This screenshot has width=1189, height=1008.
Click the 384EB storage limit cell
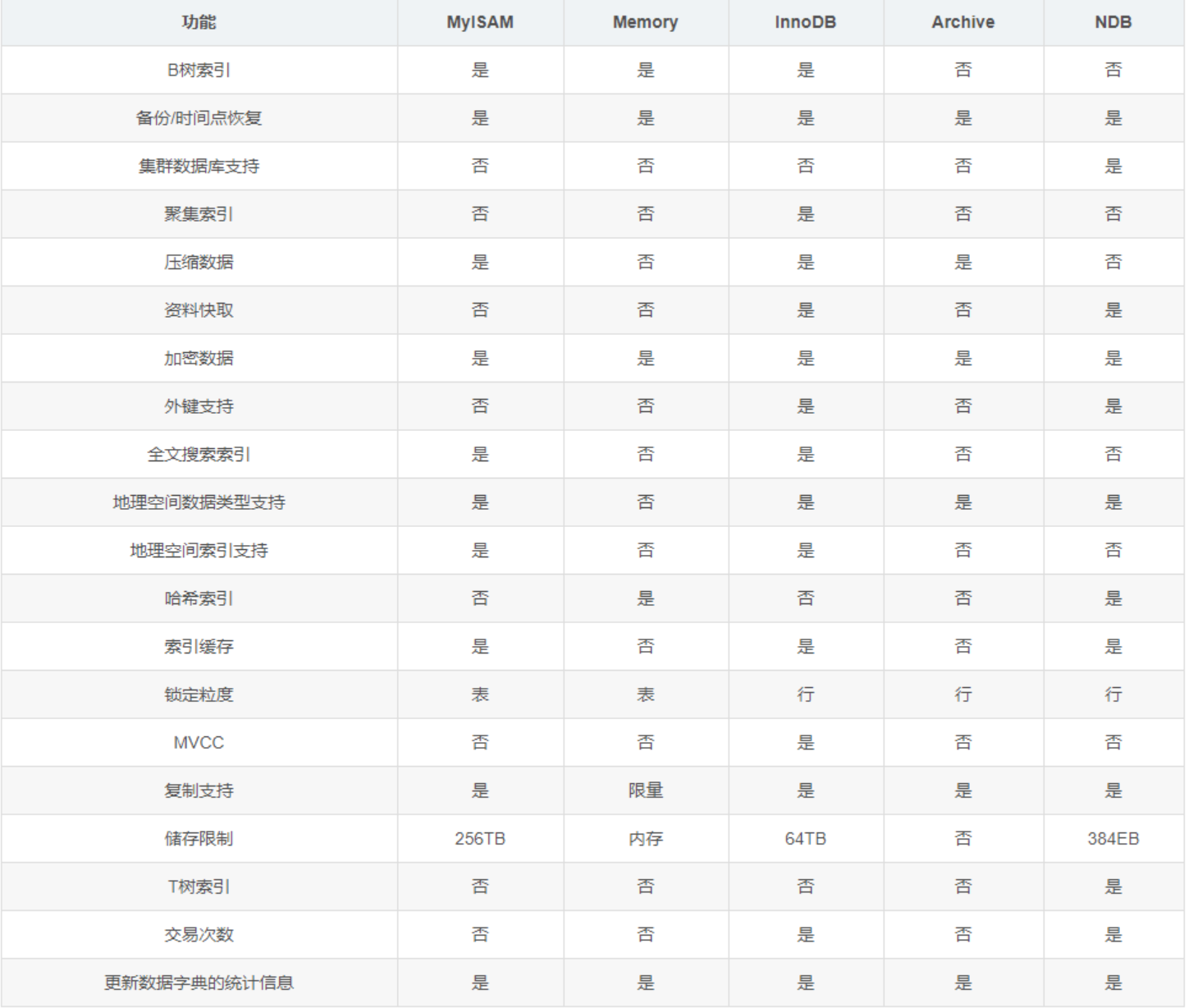click(1113, 839)
